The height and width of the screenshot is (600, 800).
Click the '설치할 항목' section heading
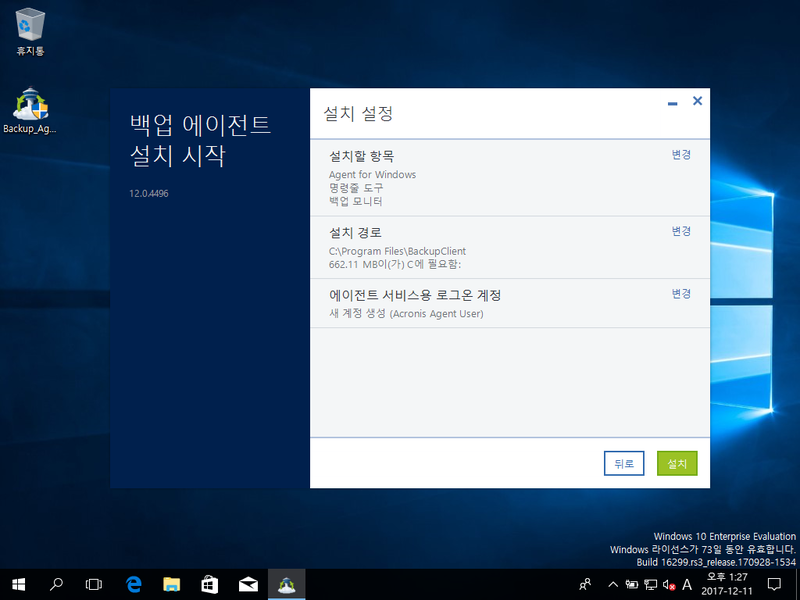pyautogui.click(x=362, y=156)
